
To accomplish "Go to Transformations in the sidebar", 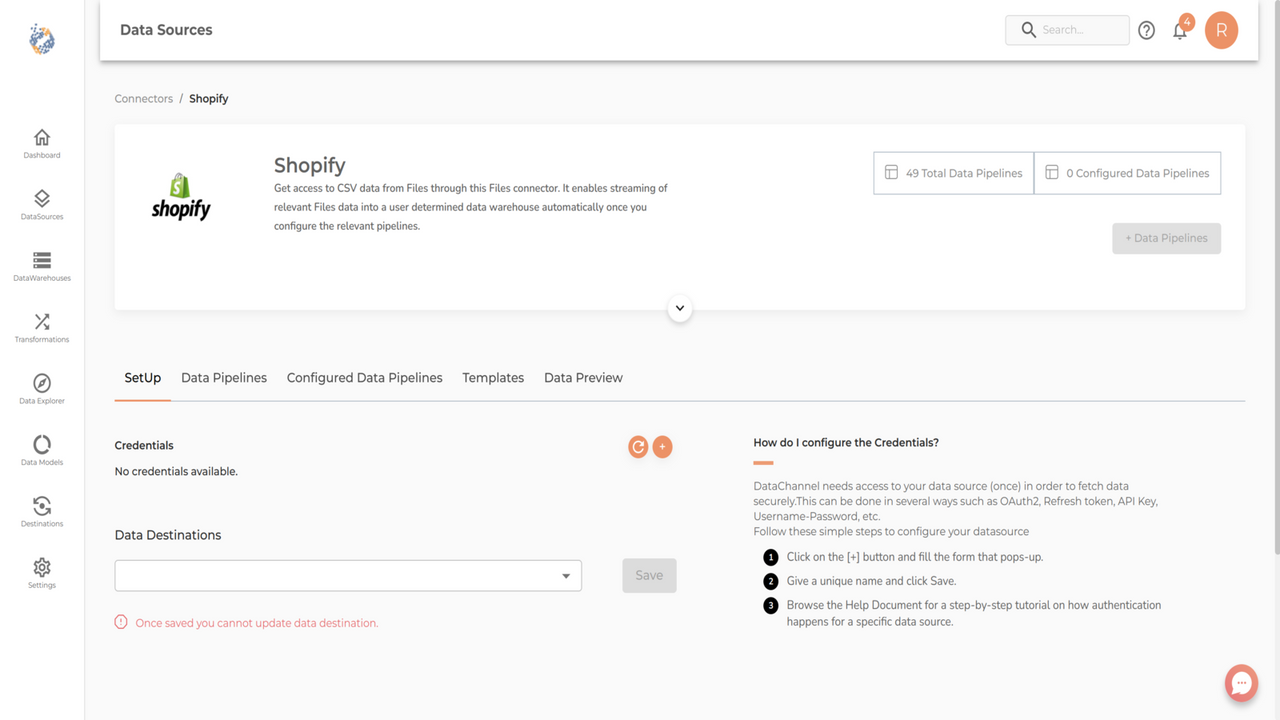I will (41, 327).
